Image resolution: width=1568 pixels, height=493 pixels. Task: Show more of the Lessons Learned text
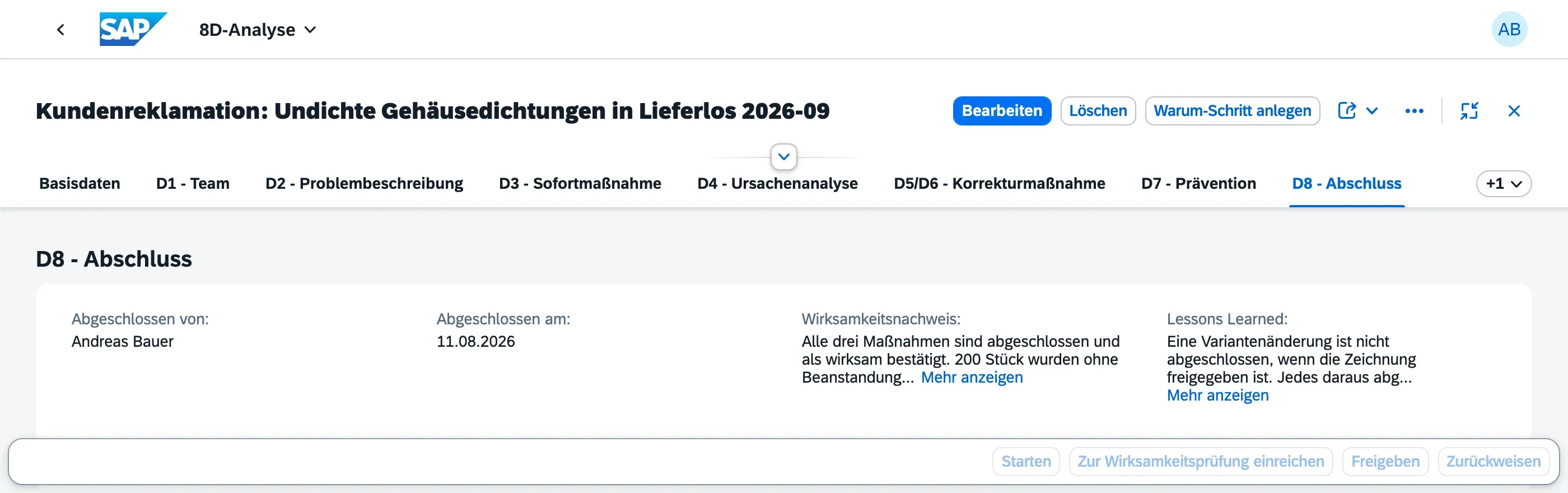(1217, 396)
